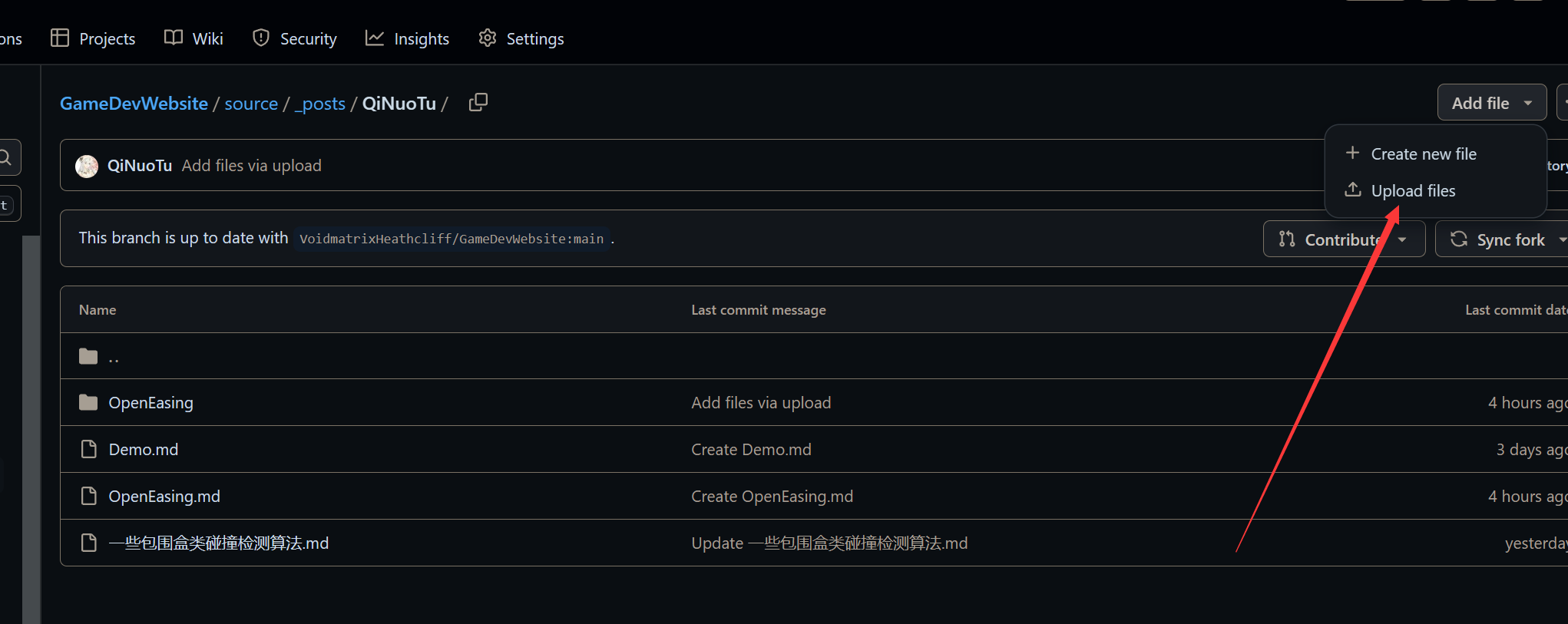
Task: Open the Demo.md file
Action: pos(144,449)
